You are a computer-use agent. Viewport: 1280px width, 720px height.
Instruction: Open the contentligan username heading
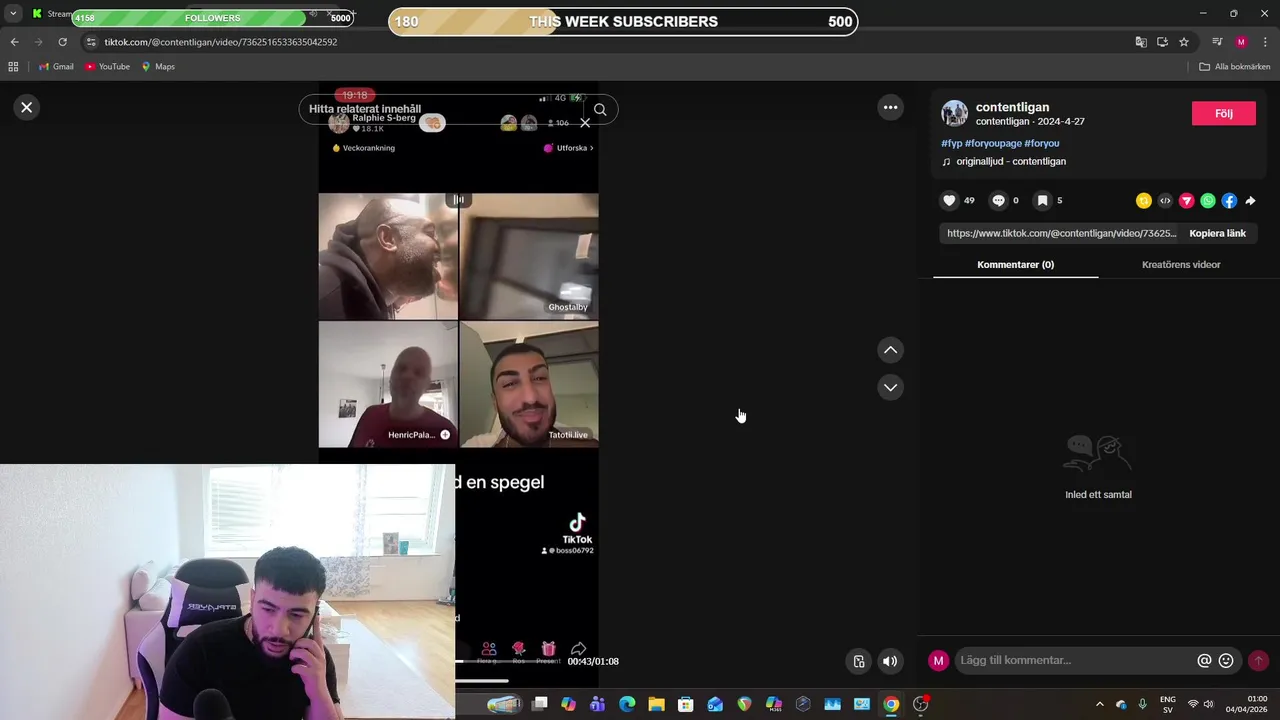tap(1012, 107)
